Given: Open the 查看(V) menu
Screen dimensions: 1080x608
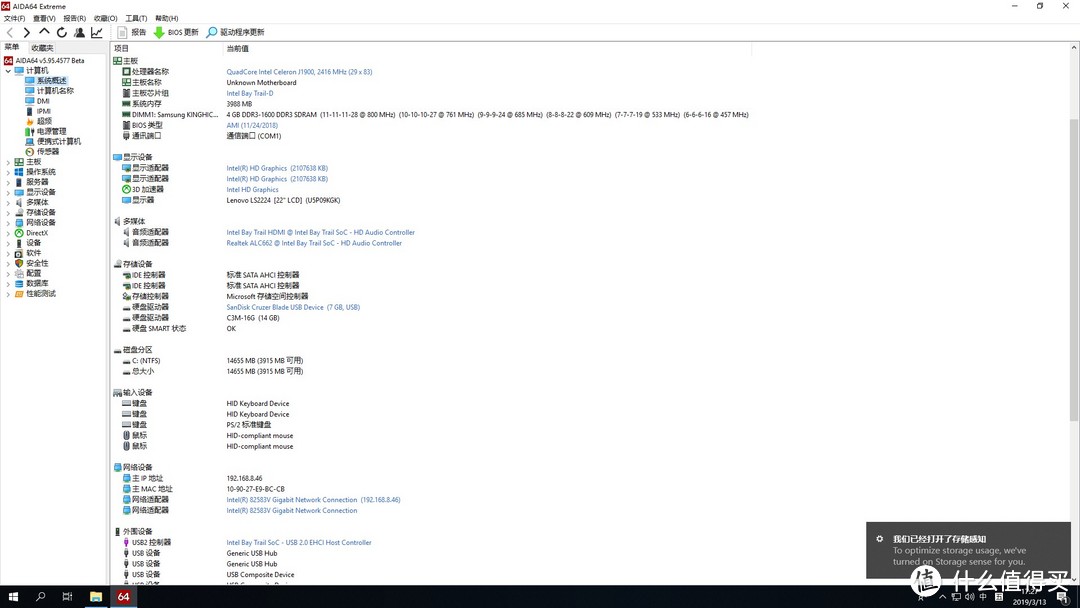Looking at the screenshot, I should [x=44, y=19].
